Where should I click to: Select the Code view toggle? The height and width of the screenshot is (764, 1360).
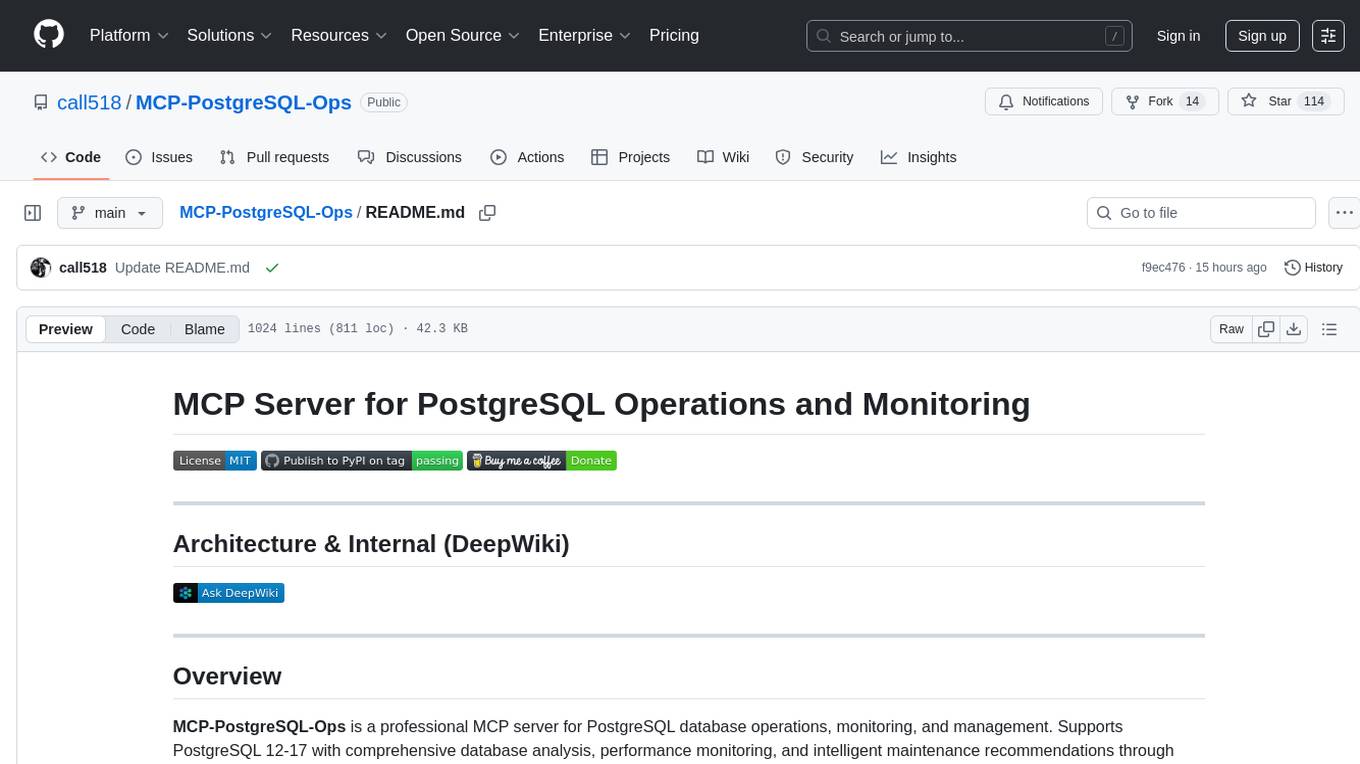point(138,329)
